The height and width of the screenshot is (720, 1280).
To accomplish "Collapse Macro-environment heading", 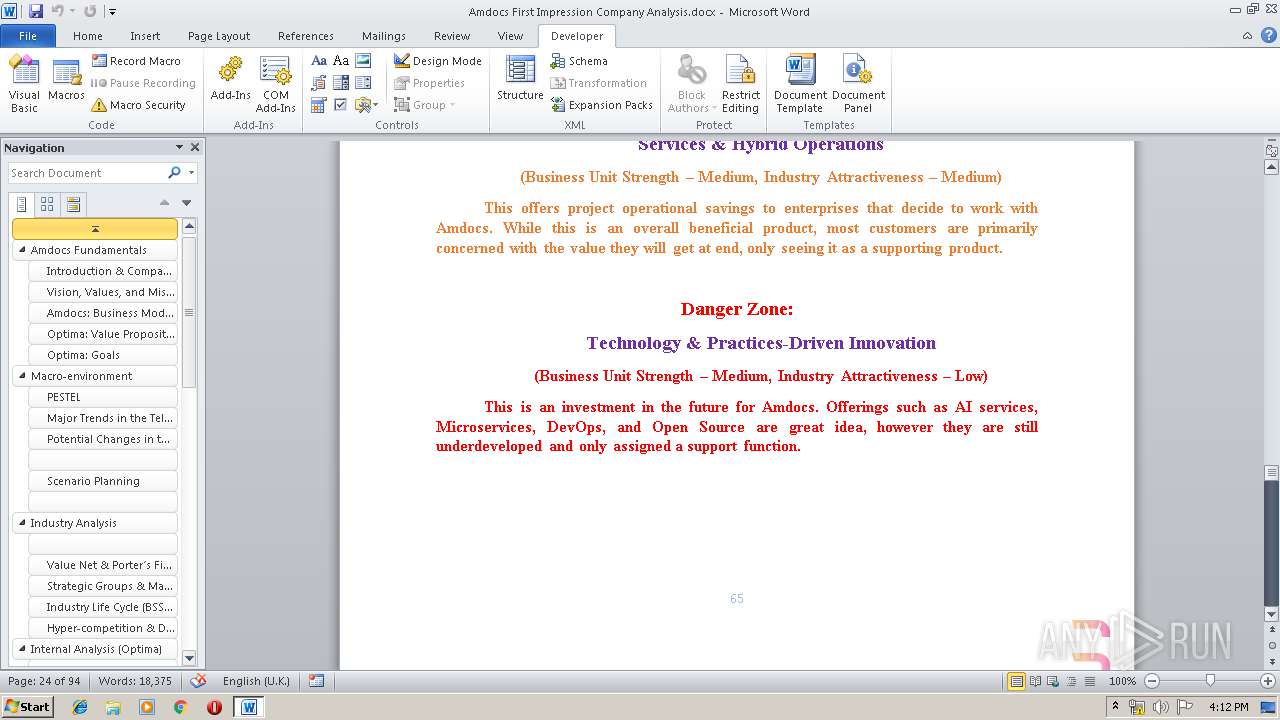I will (x=22, y=376).
